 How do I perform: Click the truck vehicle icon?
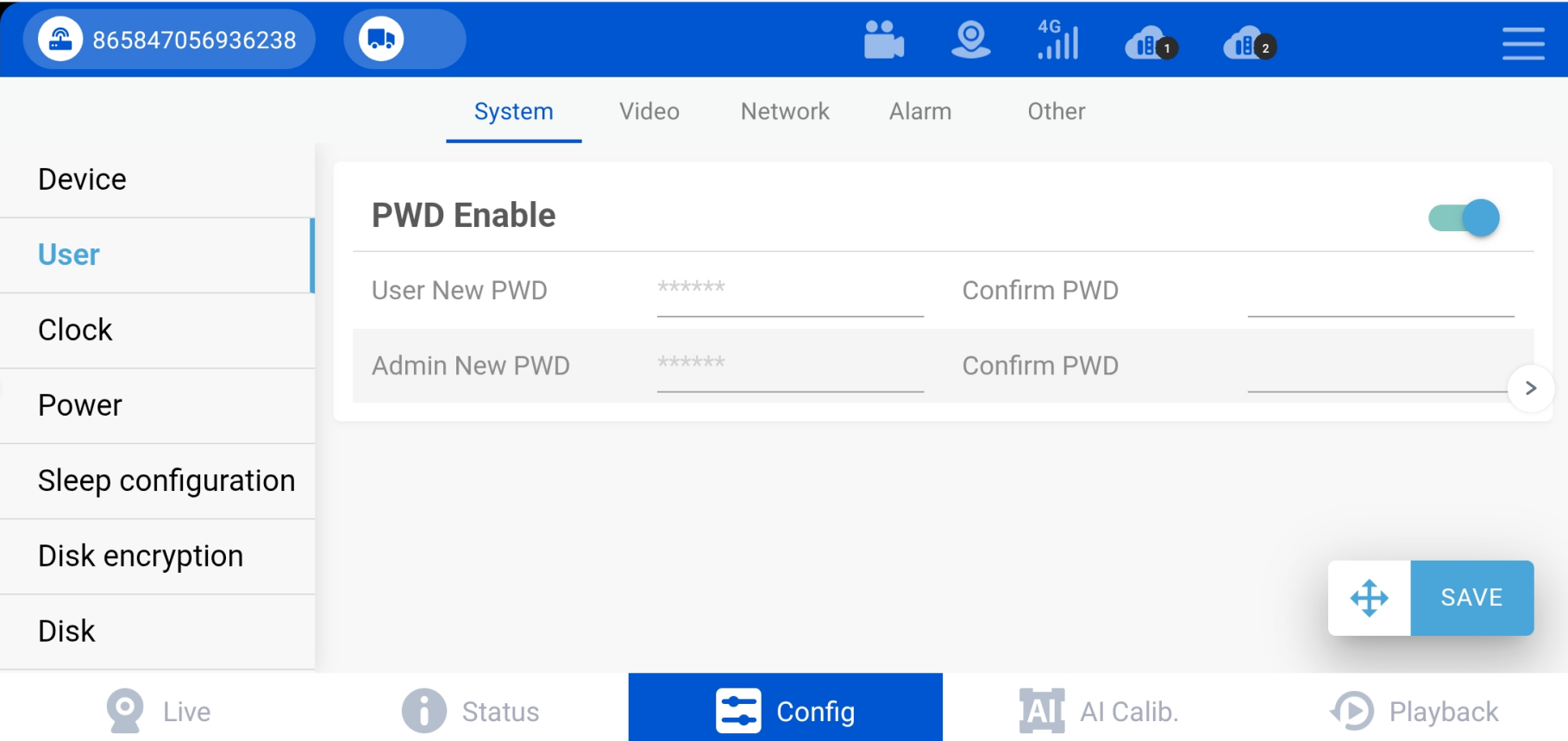381,39
